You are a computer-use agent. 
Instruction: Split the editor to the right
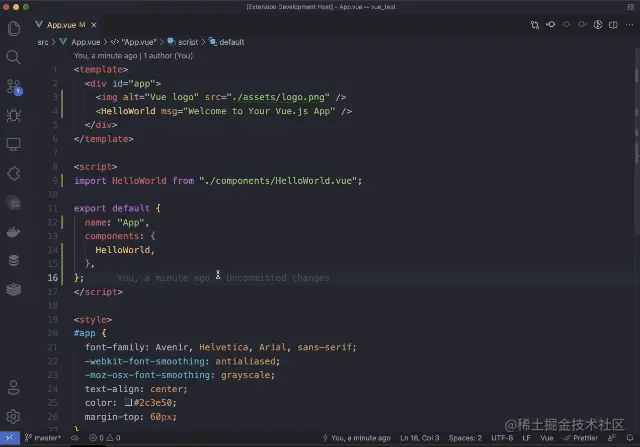pos(613,24)
